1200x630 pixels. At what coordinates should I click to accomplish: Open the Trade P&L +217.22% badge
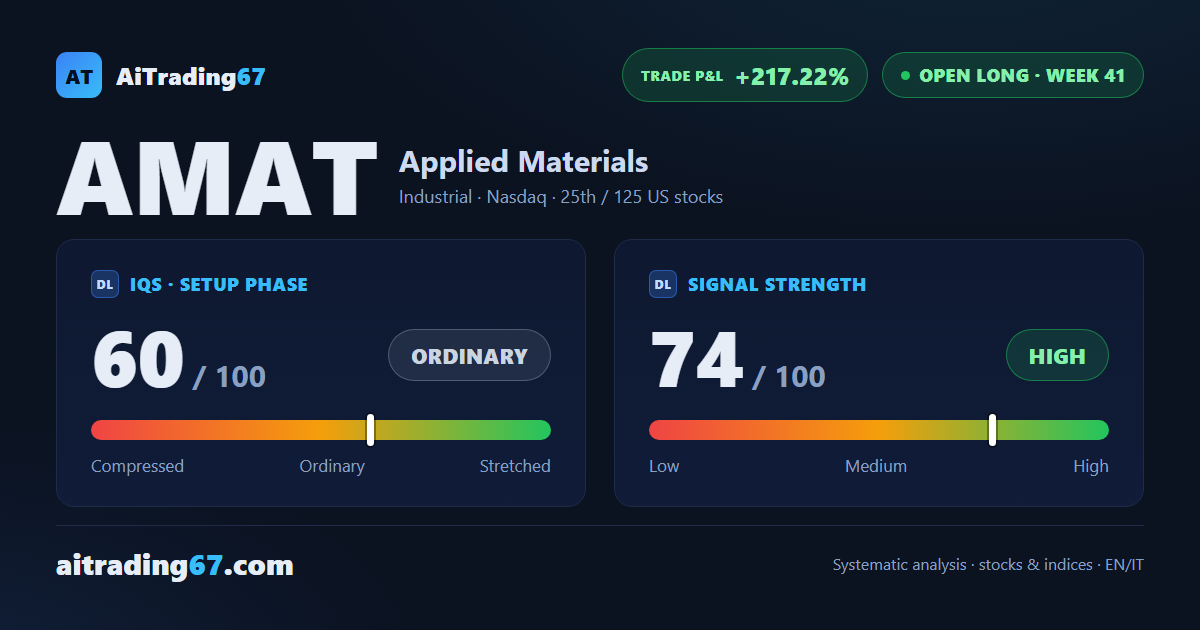click(x=744, y=75)
